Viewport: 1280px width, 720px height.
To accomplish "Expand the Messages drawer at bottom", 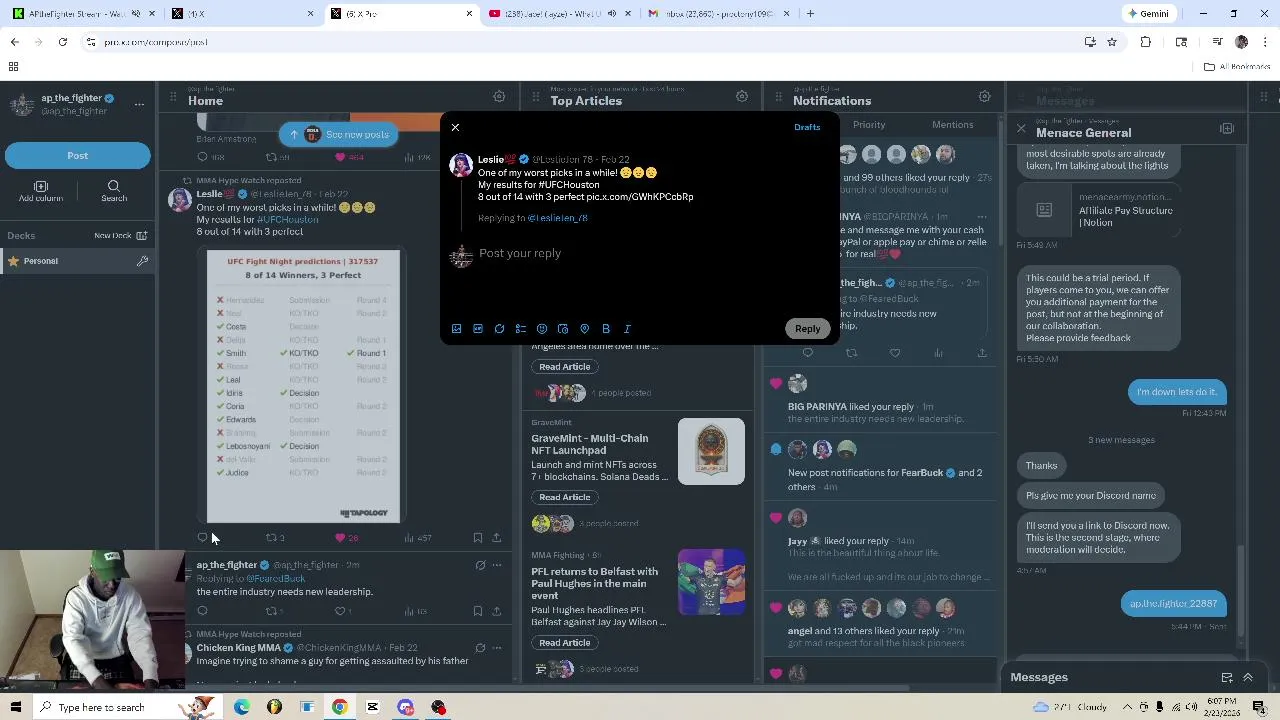I will [1248, 677].
